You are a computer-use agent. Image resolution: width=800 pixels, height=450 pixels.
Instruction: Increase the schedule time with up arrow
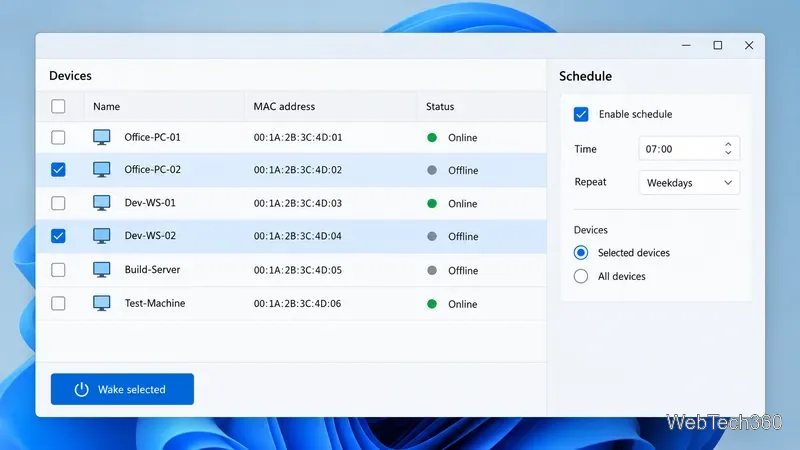coord(728,144)
